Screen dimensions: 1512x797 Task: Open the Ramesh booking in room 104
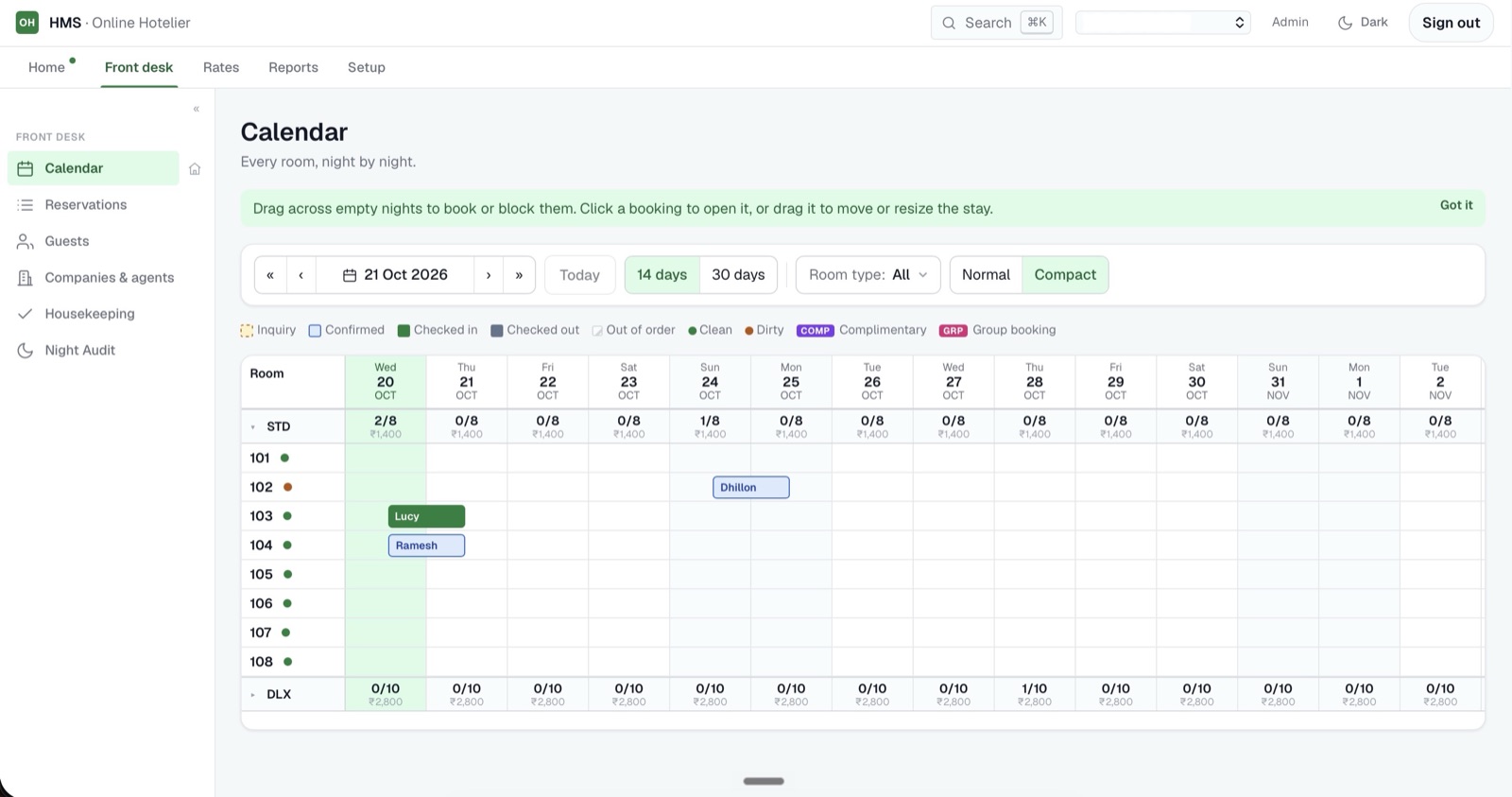[426, 546]
